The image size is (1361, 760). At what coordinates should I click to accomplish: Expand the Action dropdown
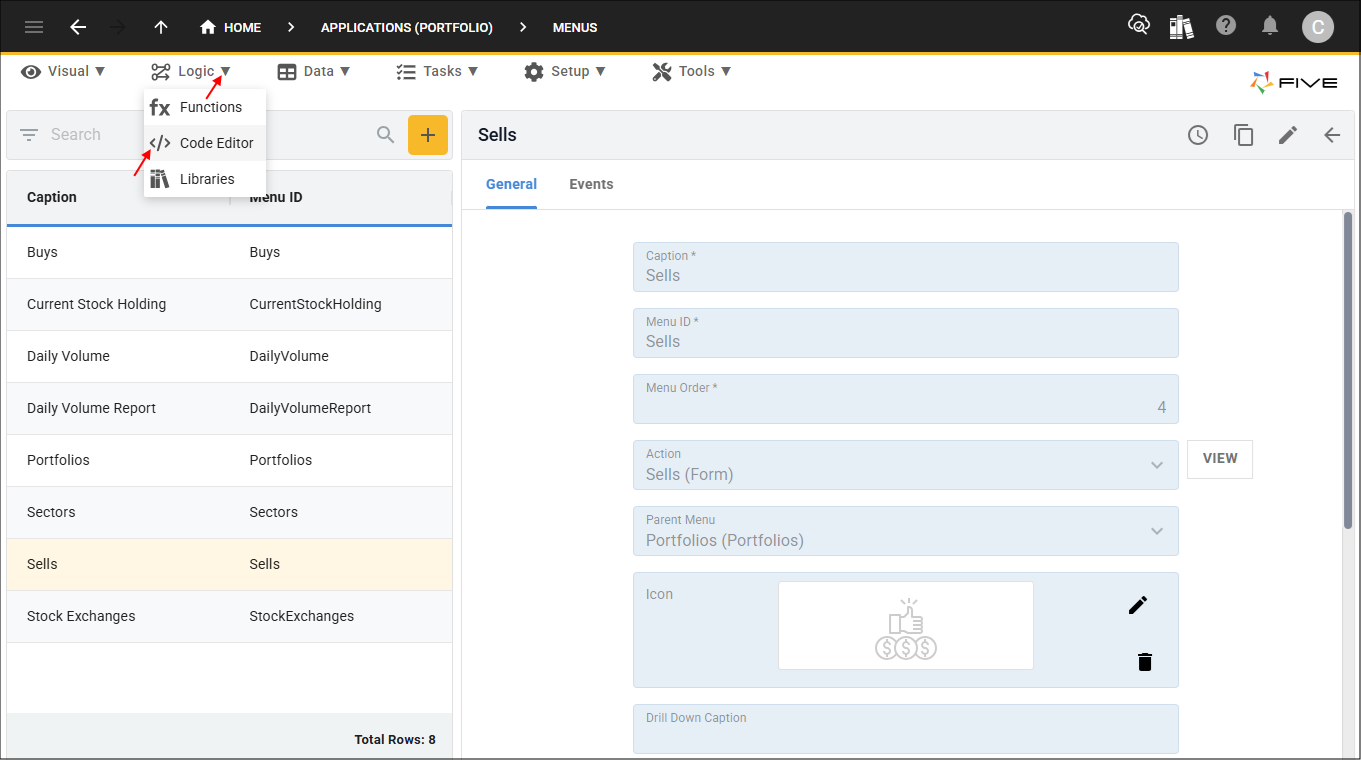pyautogui.click(x=1157, y=465)
